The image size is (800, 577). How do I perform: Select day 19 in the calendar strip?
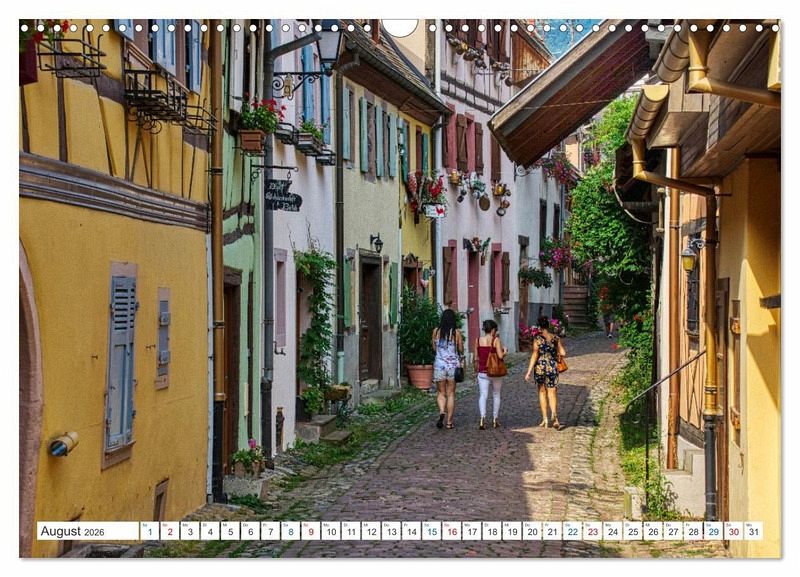[513, 531]
